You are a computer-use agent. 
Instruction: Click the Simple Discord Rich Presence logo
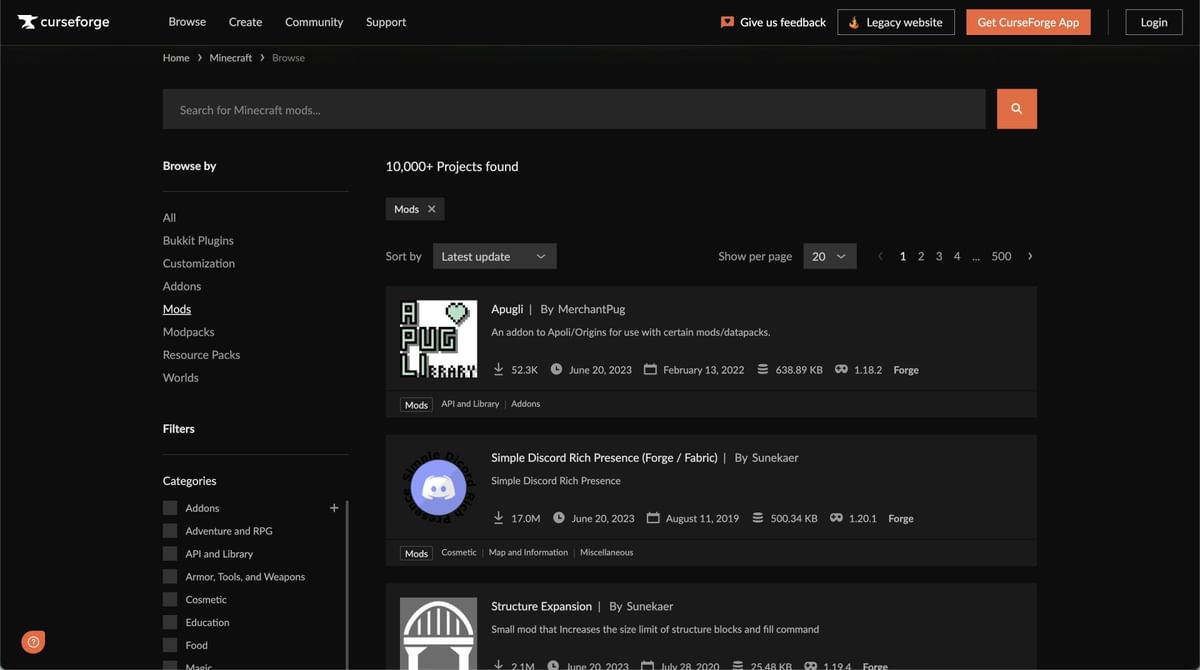[x=438, y=487]
